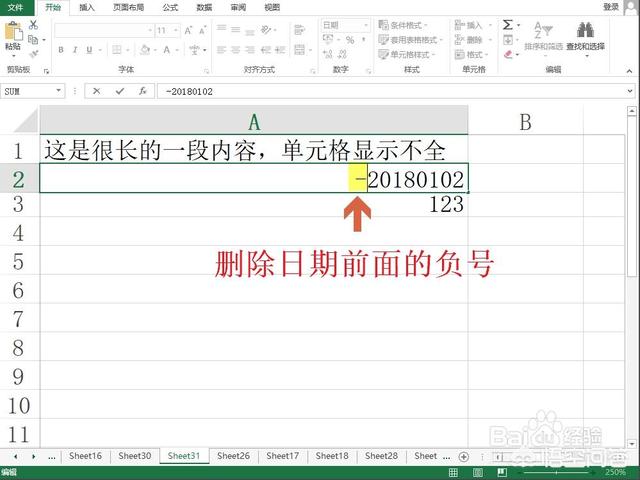Switch to Normal view in status bar
The image size is (640, 480).
pos(453,473)
